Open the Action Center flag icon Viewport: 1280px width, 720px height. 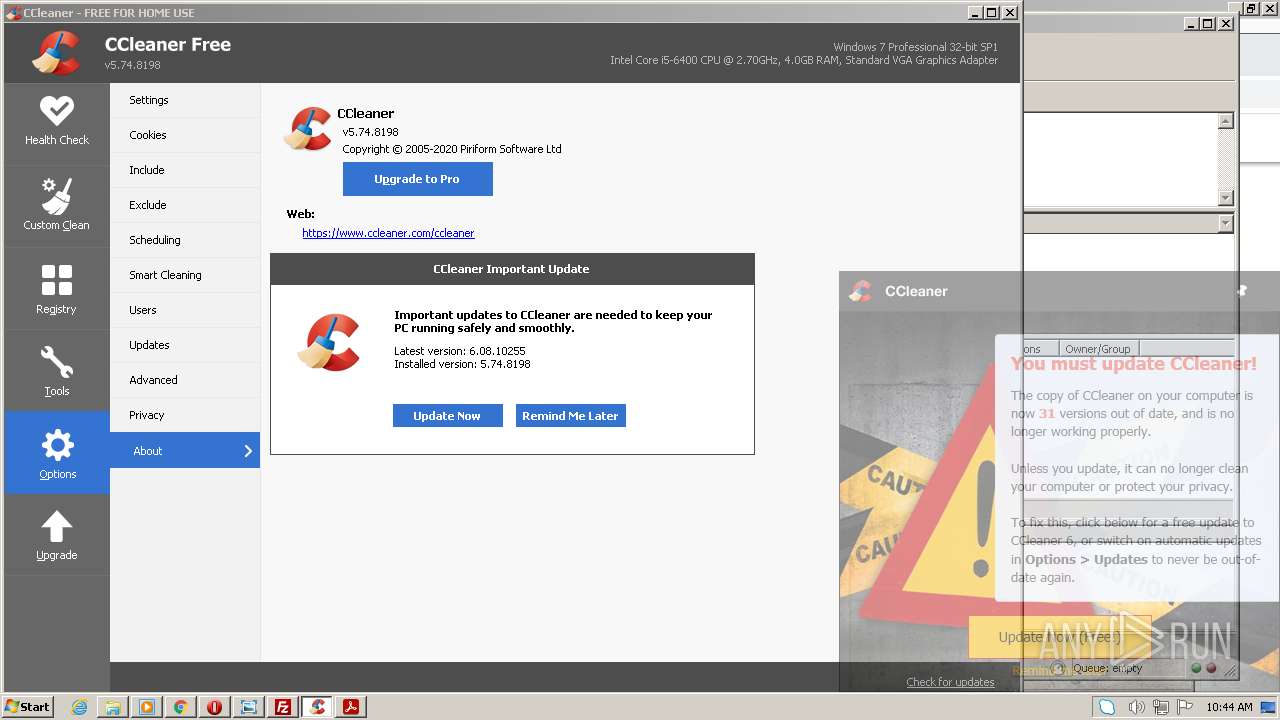pos(1185,707)
